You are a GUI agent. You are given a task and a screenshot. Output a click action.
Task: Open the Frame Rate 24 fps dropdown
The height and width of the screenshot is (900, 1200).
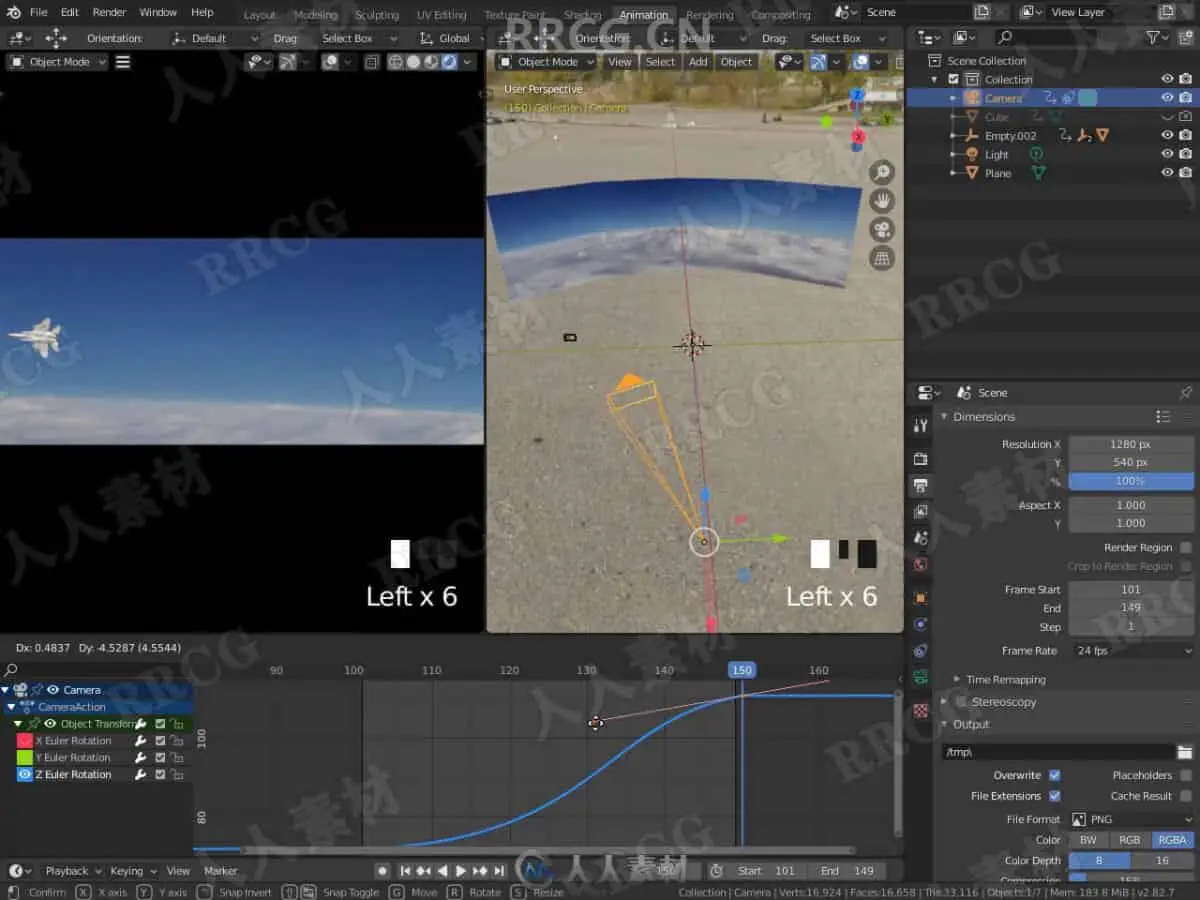tap(1132, 650)
